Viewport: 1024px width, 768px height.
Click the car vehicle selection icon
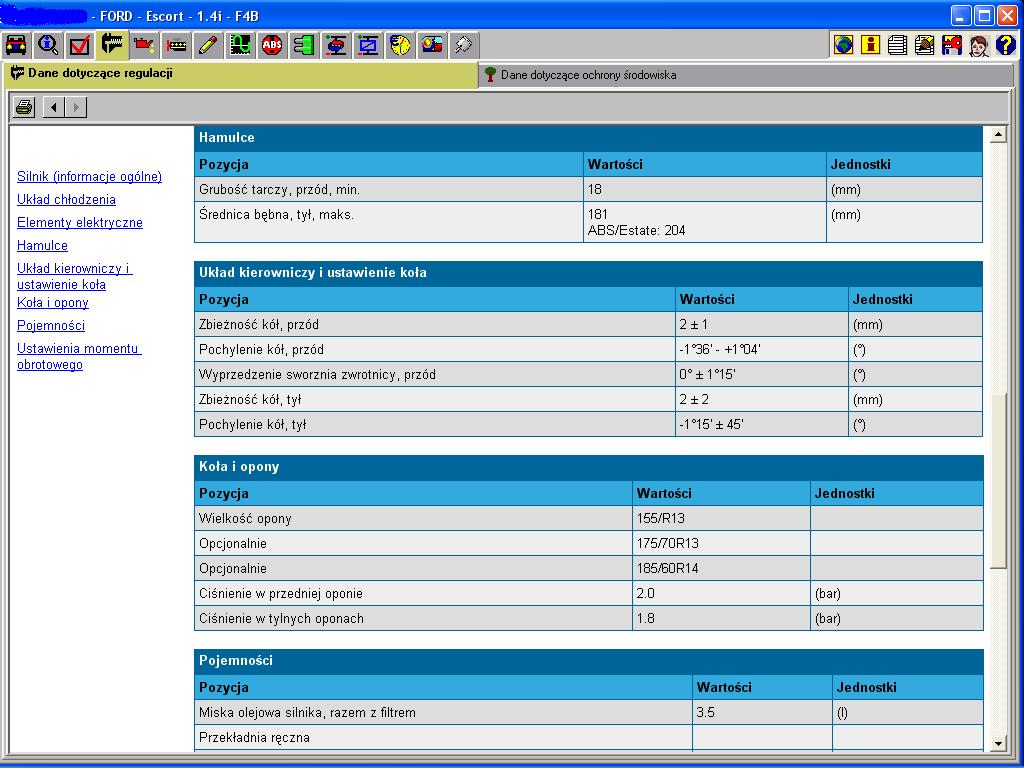point(16,45)
